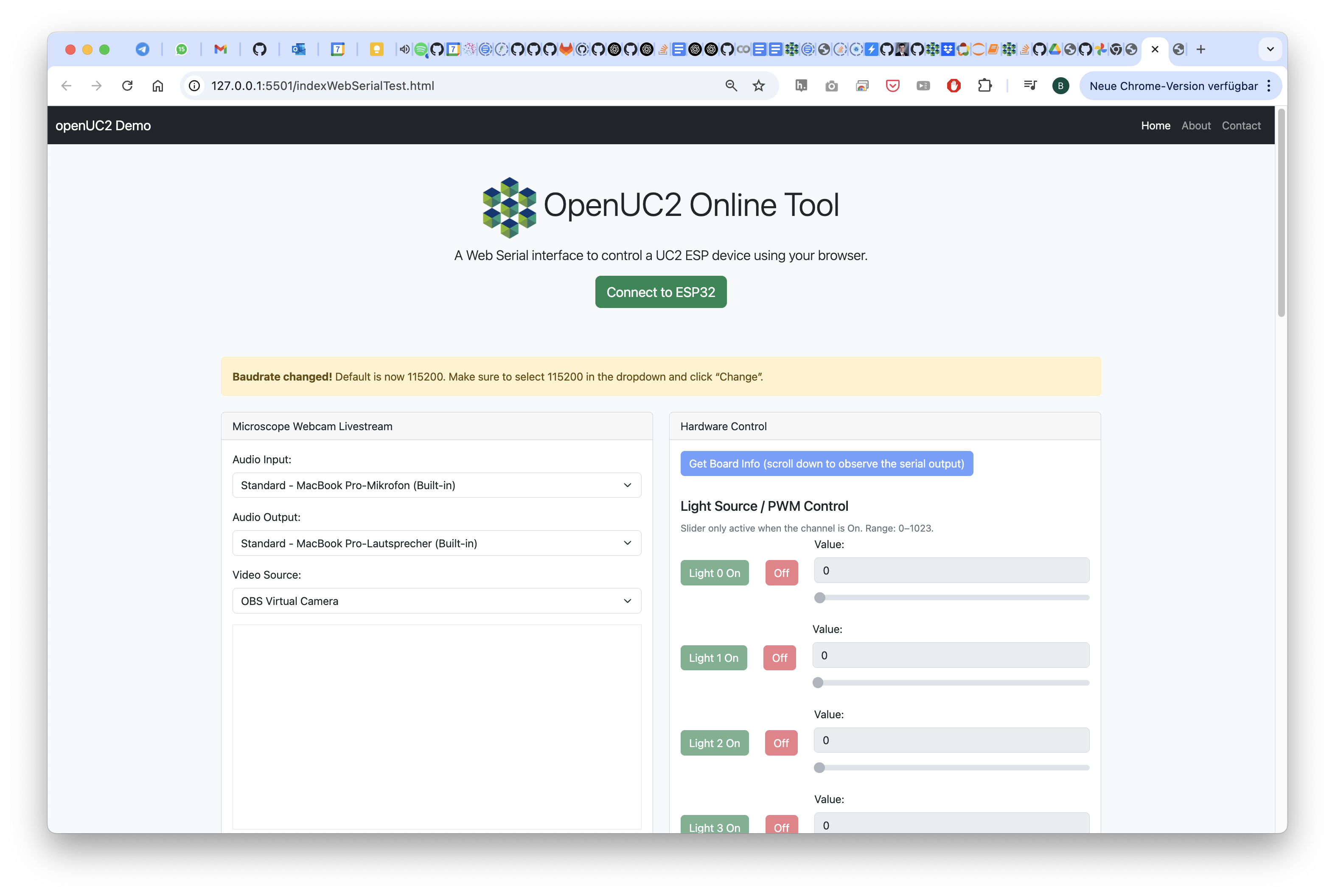Reload the page

tap(127, 86)
